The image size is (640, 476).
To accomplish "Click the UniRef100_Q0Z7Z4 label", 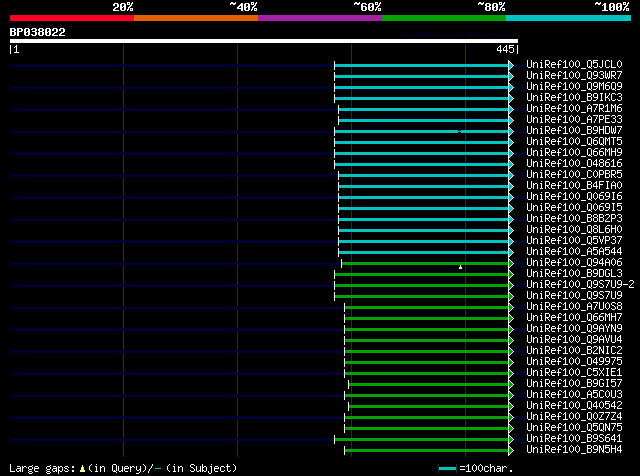I will 574,417.
